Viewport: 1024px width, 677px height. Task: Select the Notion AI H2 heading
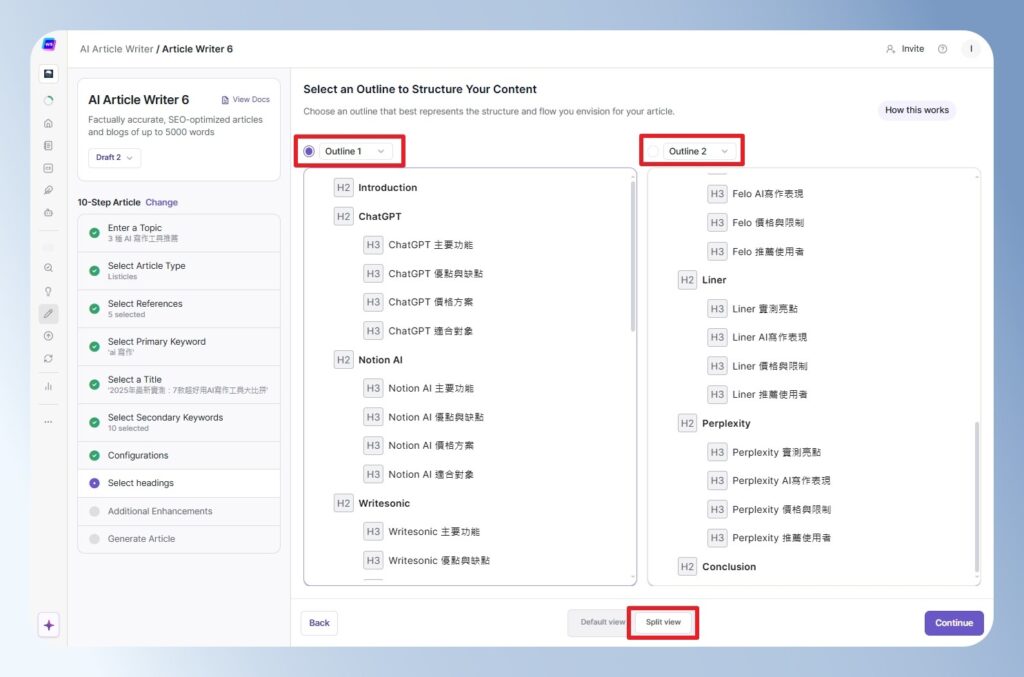380,360
